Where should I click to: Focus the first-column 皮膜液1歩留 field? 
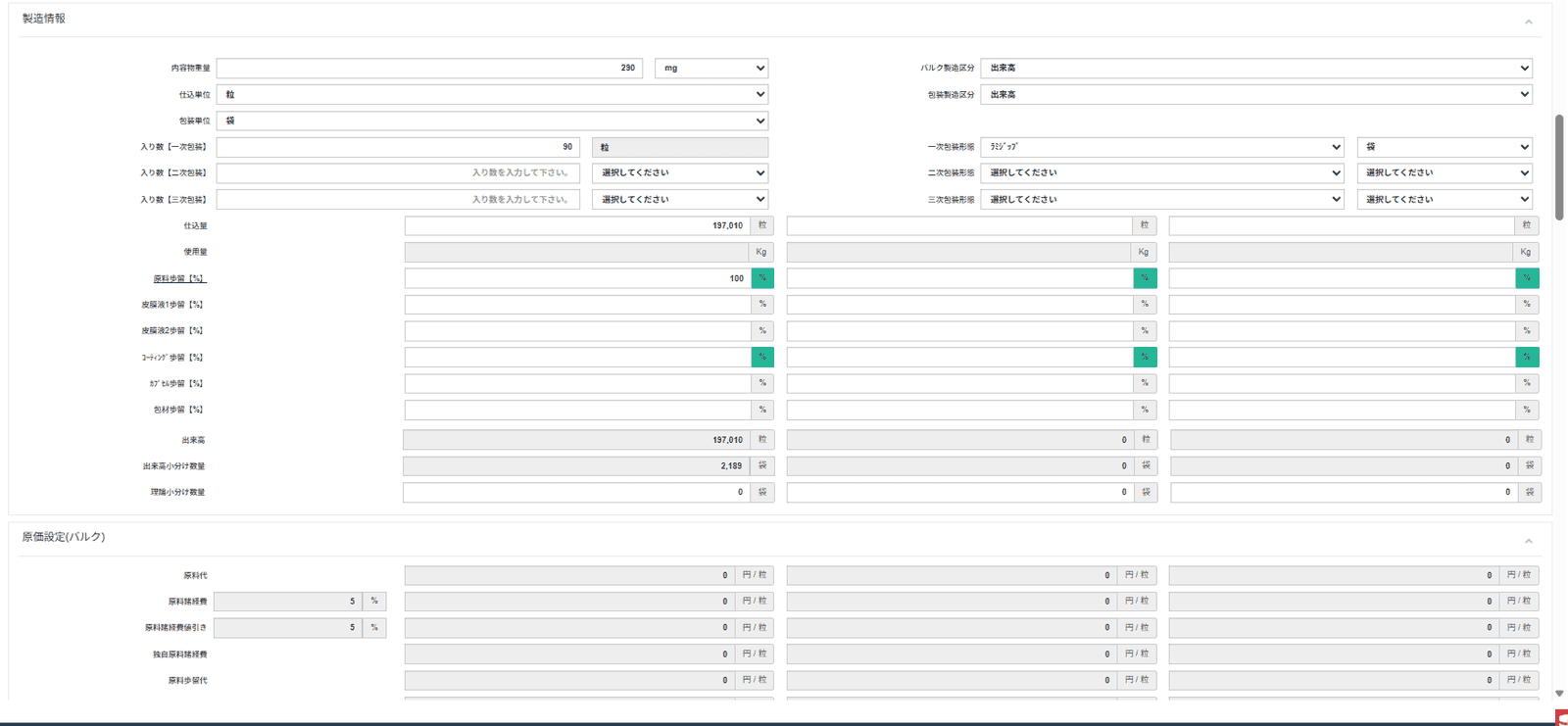(578, 305)
